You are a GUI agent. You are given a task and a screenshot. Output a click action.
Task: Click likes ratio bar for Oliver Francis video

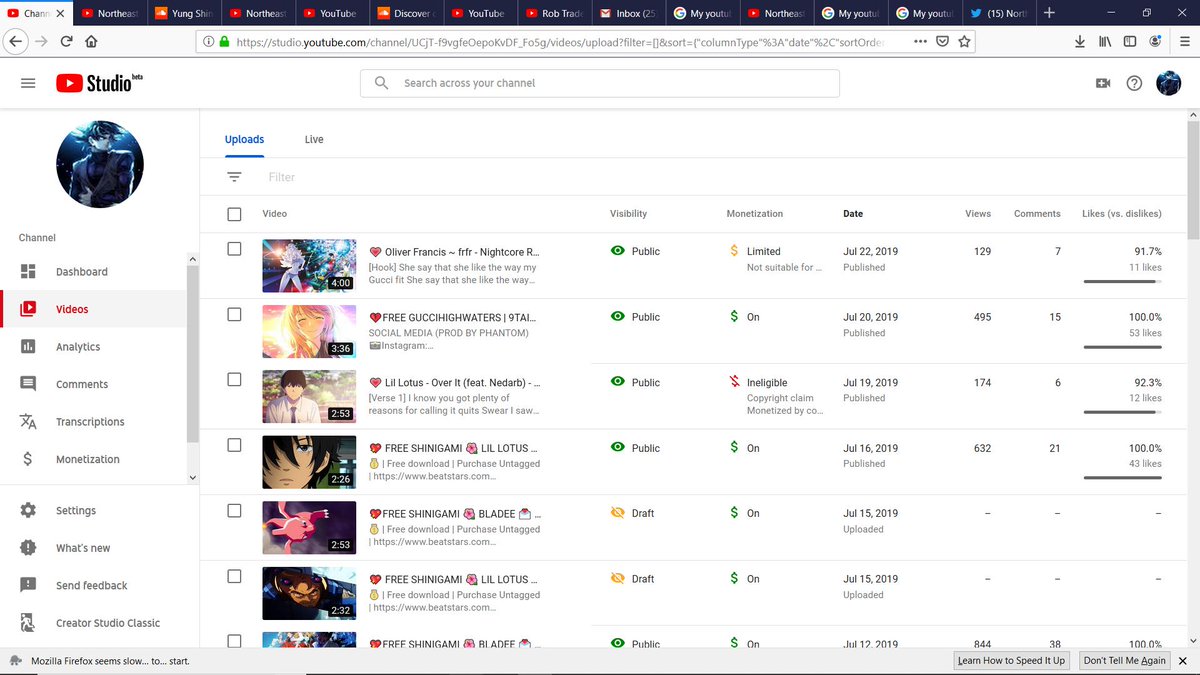(x=1122, y=282)
